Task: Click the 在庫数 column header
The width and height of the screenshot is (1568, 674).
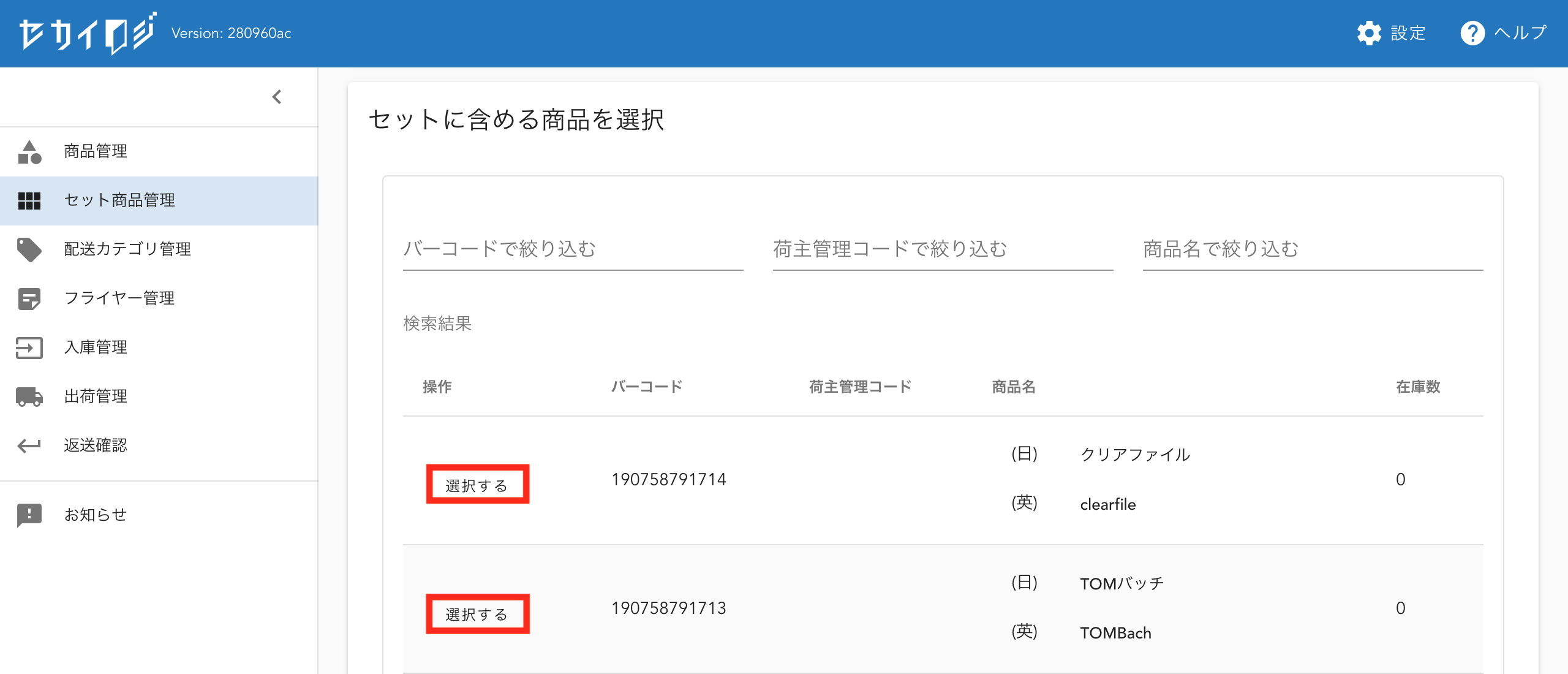Action: coord(1417,387)
